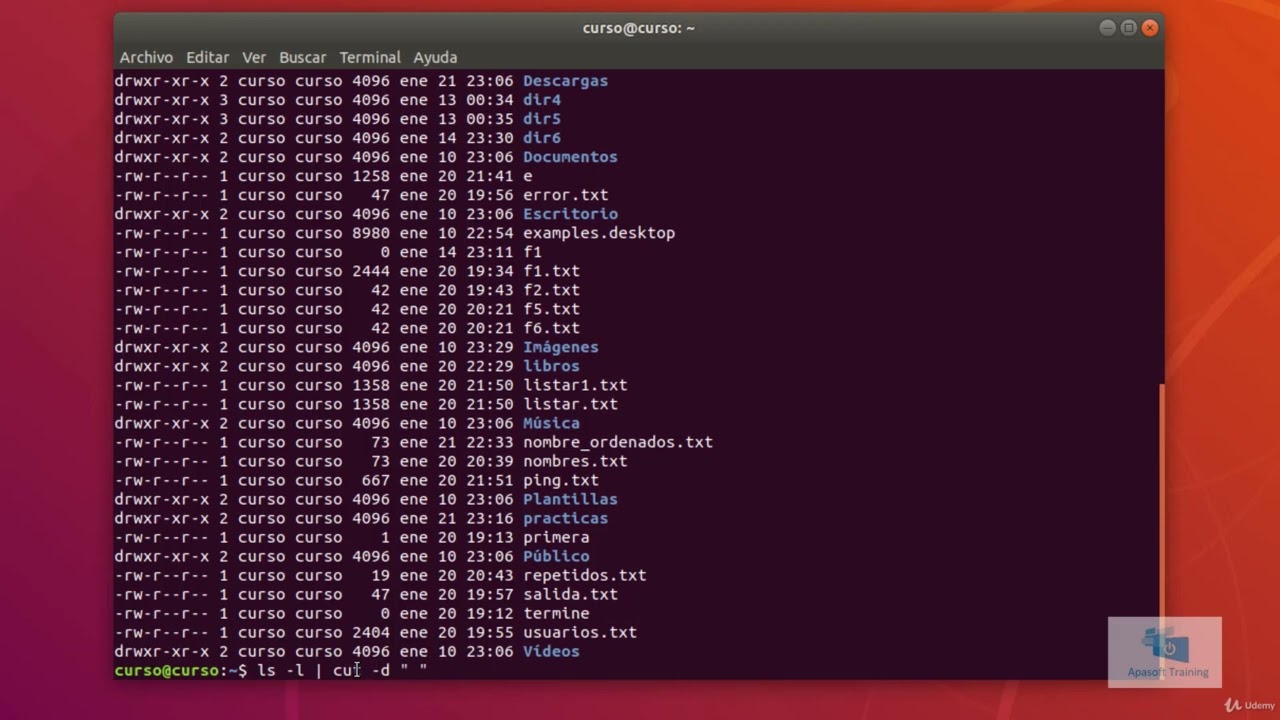1280x720 pixels.
Task: Select the dir4 directory name
Action: click(x=542, y=100)
